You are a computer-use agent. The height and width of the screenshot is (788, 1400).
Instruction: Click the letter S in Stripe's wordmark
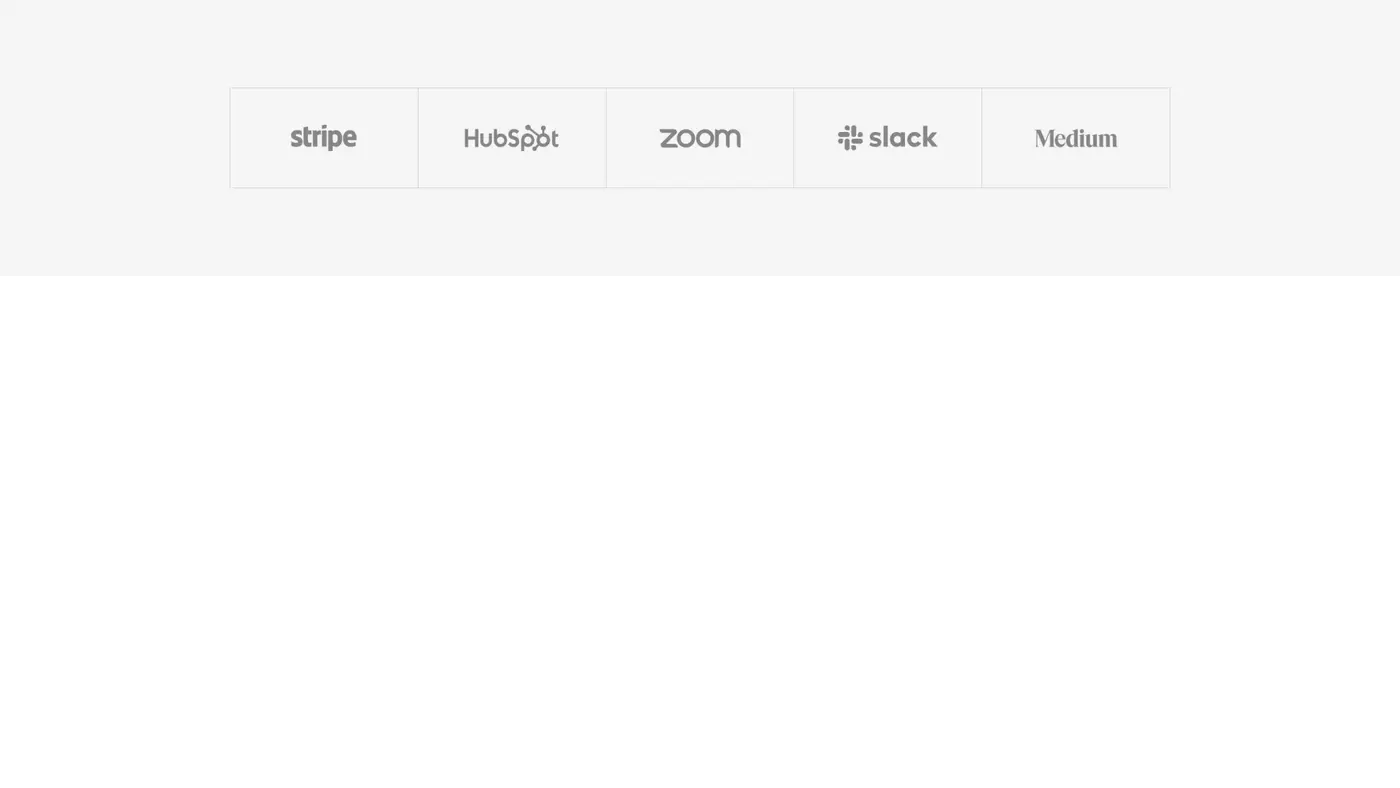click(x=297, y=138)
